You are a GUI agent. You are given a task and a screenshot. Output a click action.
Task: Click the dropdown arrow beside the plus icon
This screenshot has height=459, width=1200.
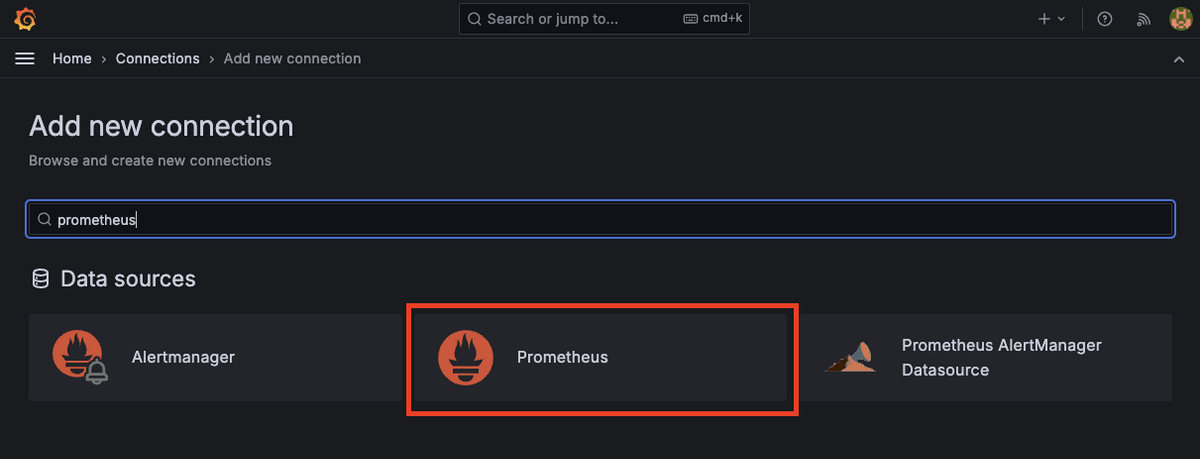tap(1061, 19)
